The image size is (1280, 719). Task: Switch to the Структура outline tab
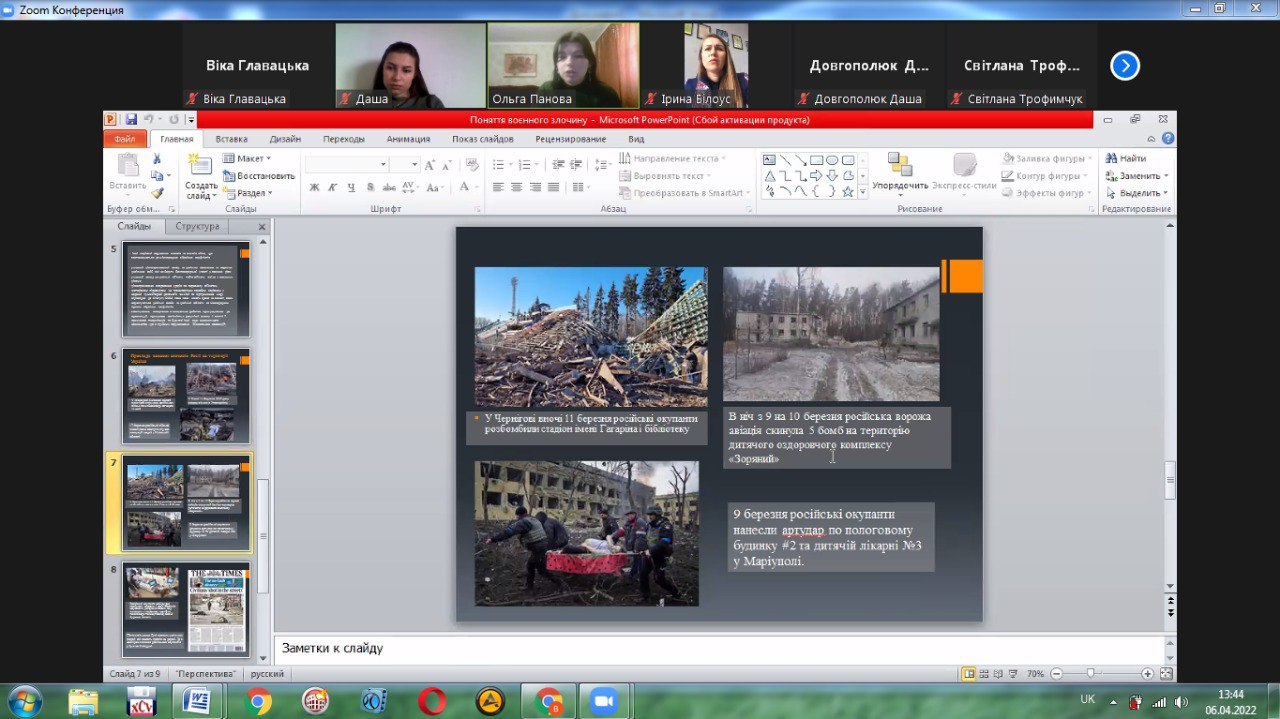tap(197, 227)
